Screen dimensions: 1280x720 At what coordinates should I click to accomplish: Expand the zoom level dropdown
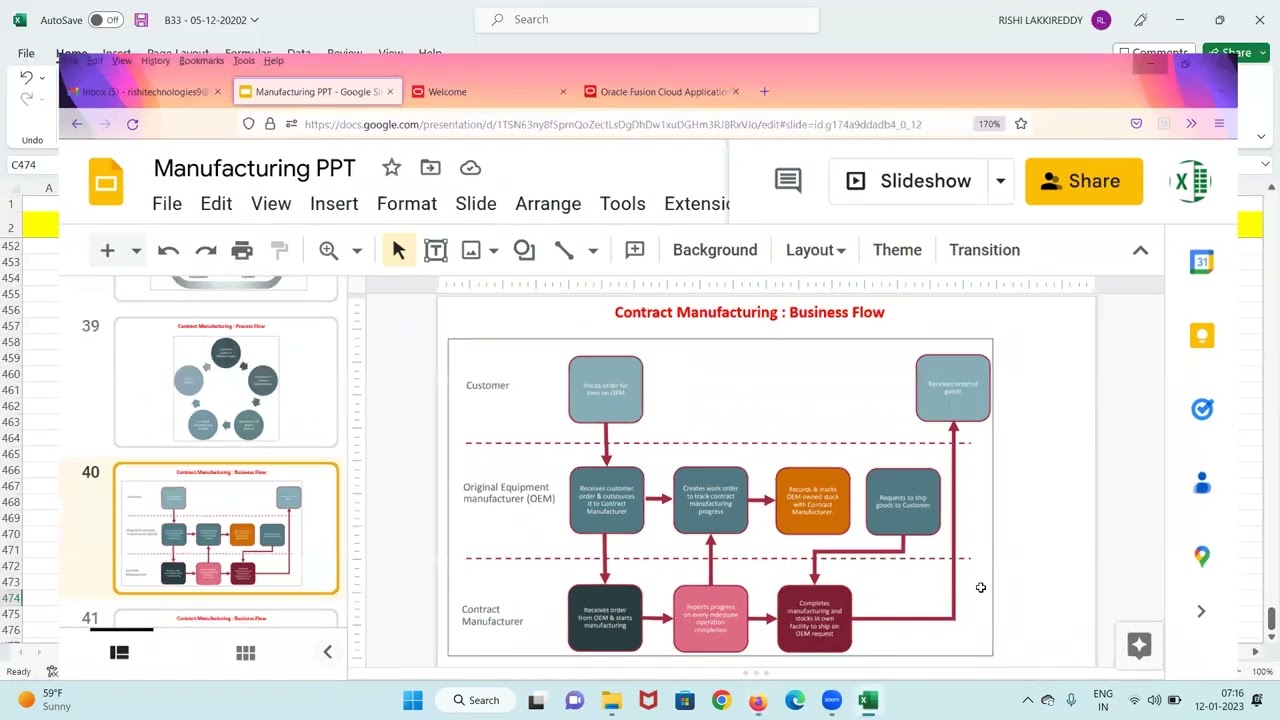[x=356, y=250]
